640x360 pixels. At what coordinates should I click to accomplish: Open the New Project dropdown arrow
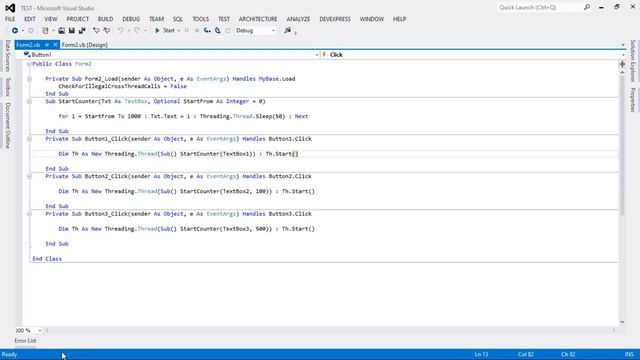[53, 31]
